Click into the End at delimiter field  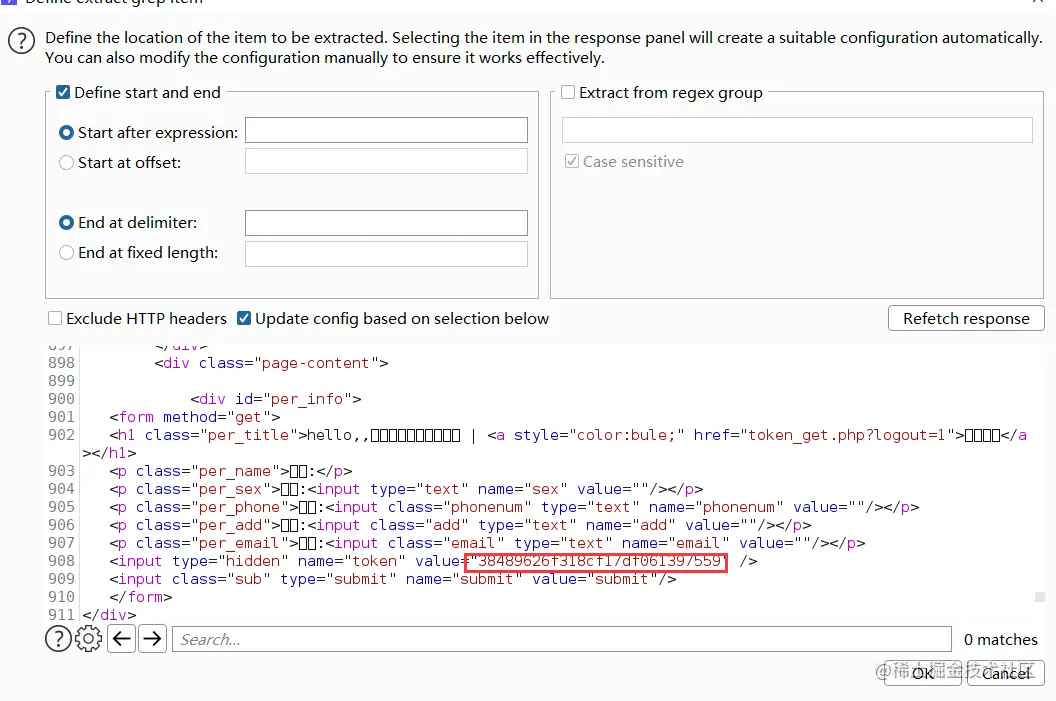(386, 223)
